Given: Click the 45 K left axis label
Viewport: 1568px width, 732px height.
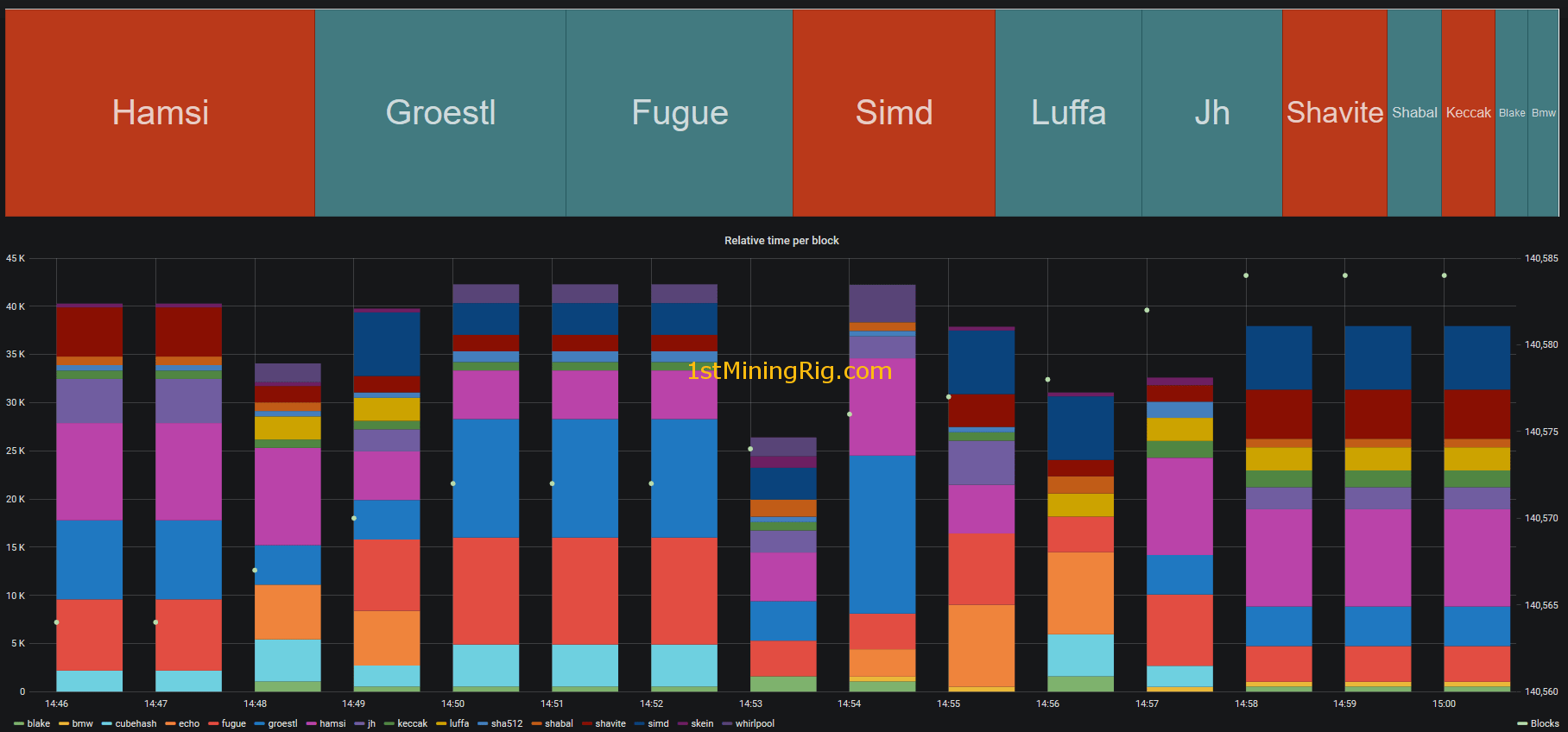Looking at the screenshot, I should (x=16, y=258).
